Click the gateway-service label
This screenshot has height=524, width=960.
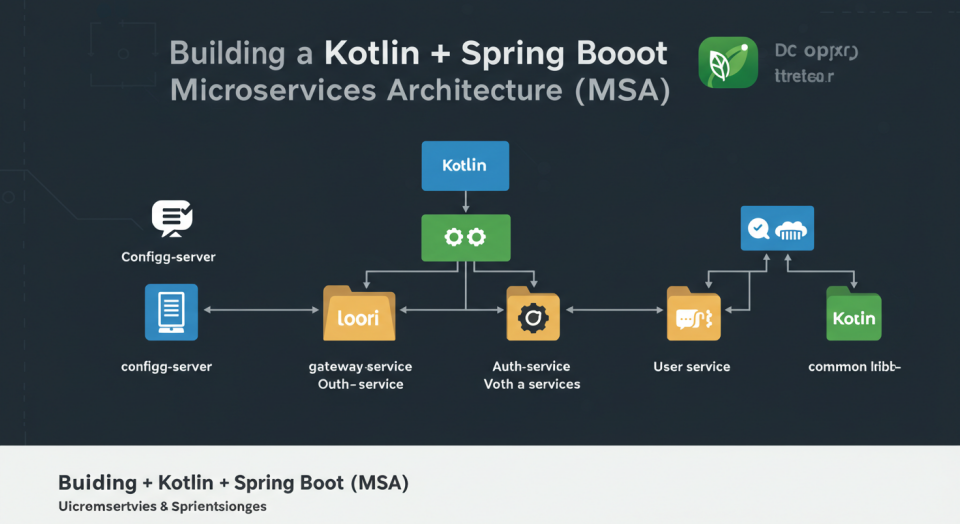pos(361,367)
